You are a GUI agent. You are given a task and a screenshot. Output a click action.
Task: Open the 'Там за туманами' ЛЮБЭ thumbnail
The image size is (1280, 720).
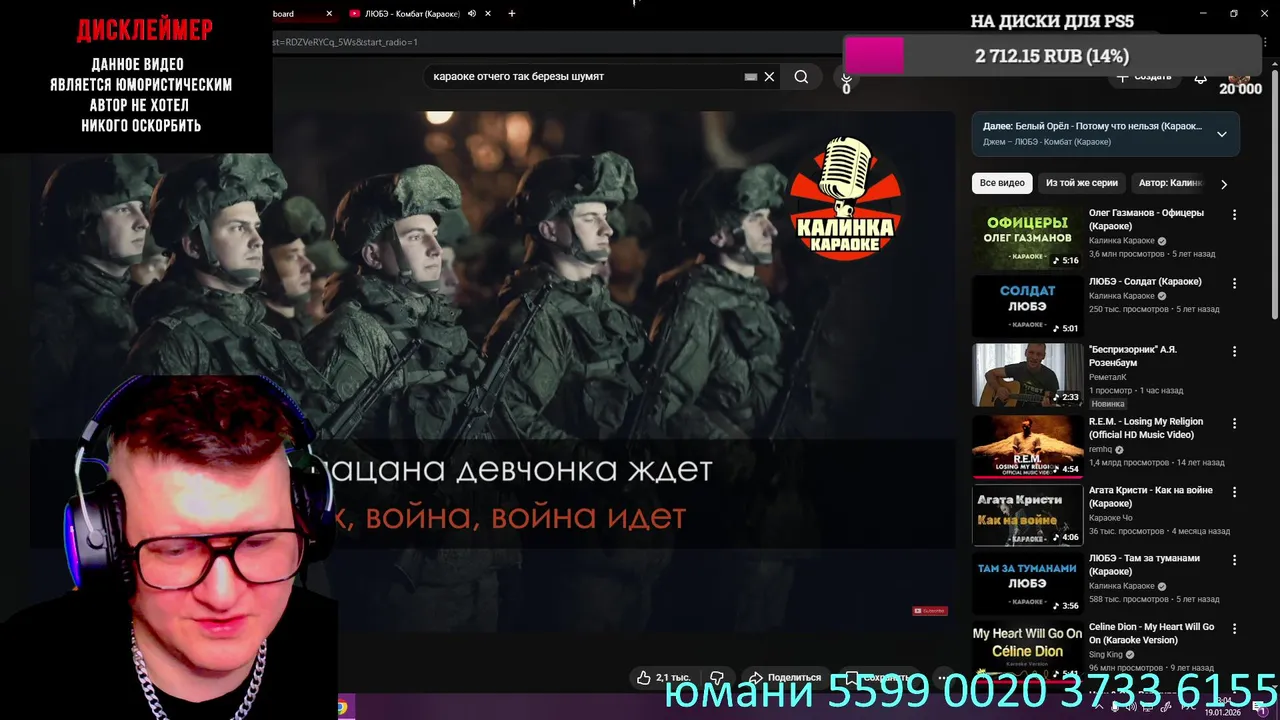[x=1028, y=584]
